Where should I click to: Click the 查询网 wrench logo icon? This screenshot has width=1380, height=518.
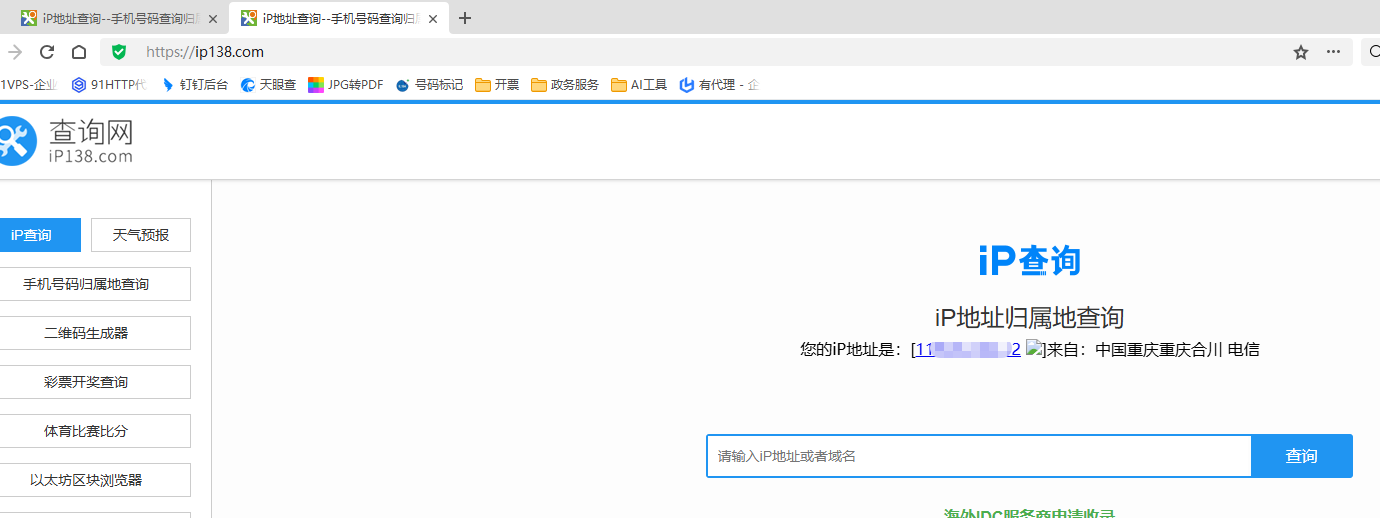(17, 141)
